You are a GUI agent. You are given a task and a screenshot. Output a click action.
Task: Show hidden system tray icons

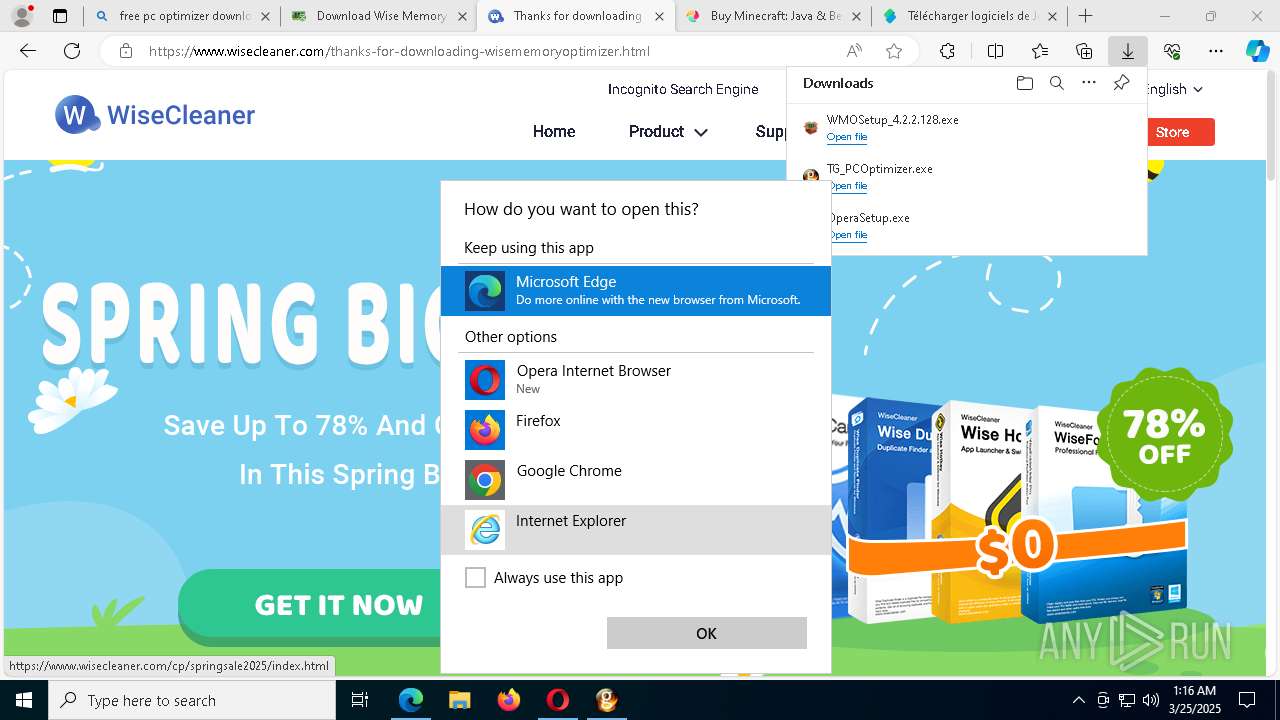(1078, 700)
